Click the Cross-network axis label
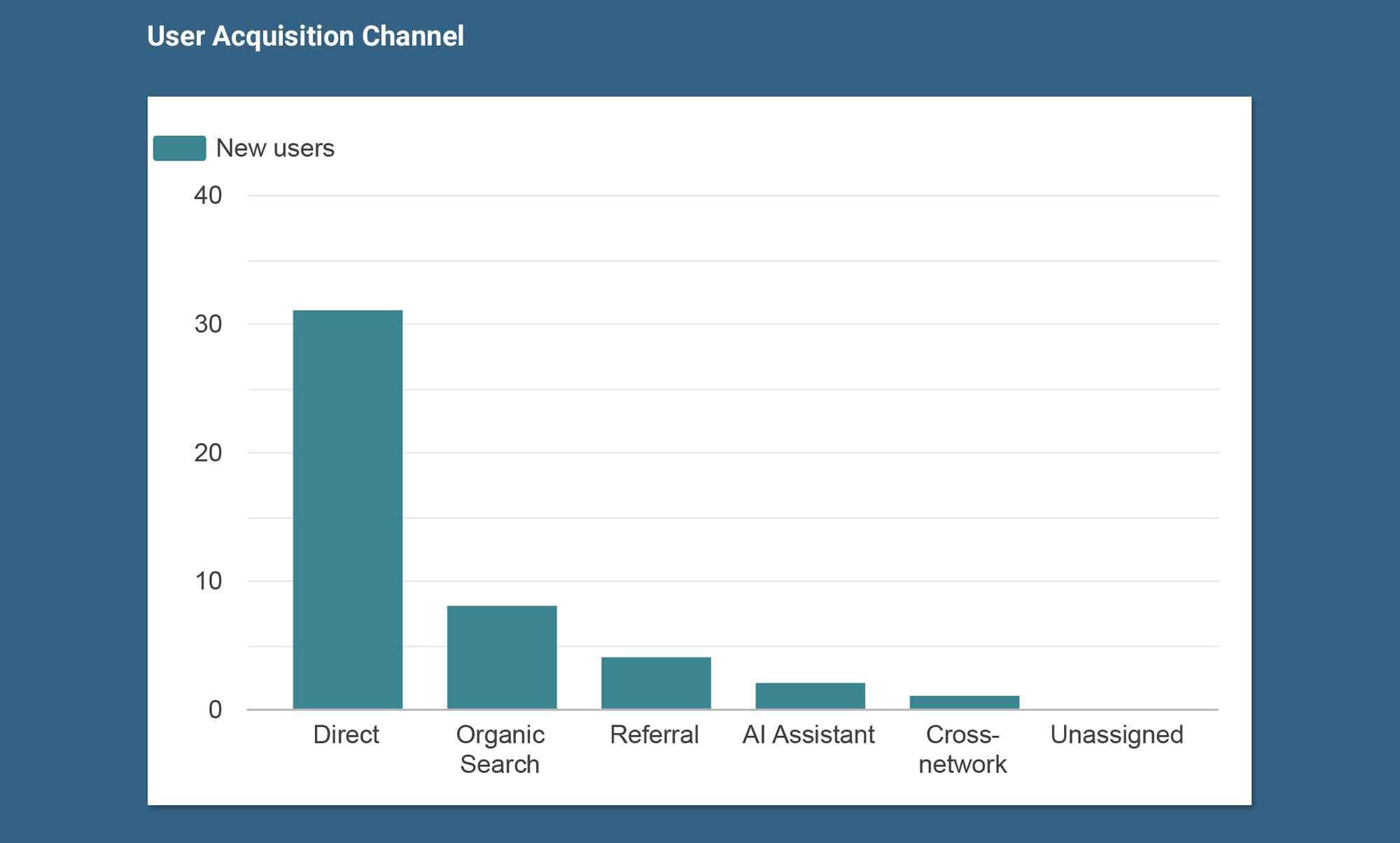1400x843 pixels. click(x=962, y=749)
